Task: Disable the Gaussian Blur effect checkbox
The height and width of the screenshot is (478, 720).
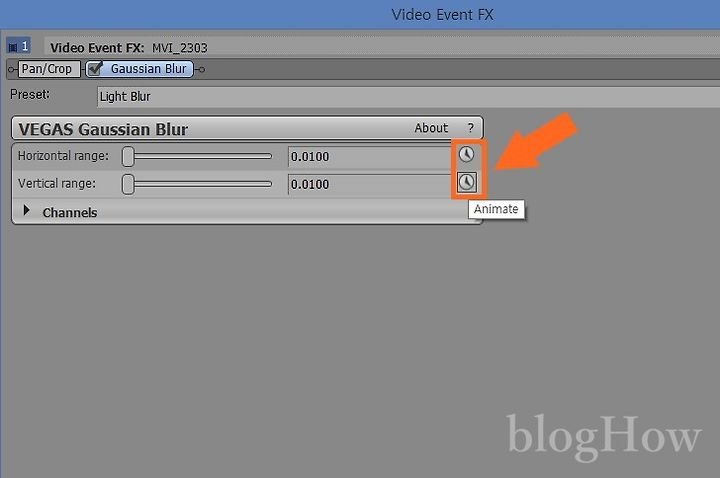Action: [95, 69]
